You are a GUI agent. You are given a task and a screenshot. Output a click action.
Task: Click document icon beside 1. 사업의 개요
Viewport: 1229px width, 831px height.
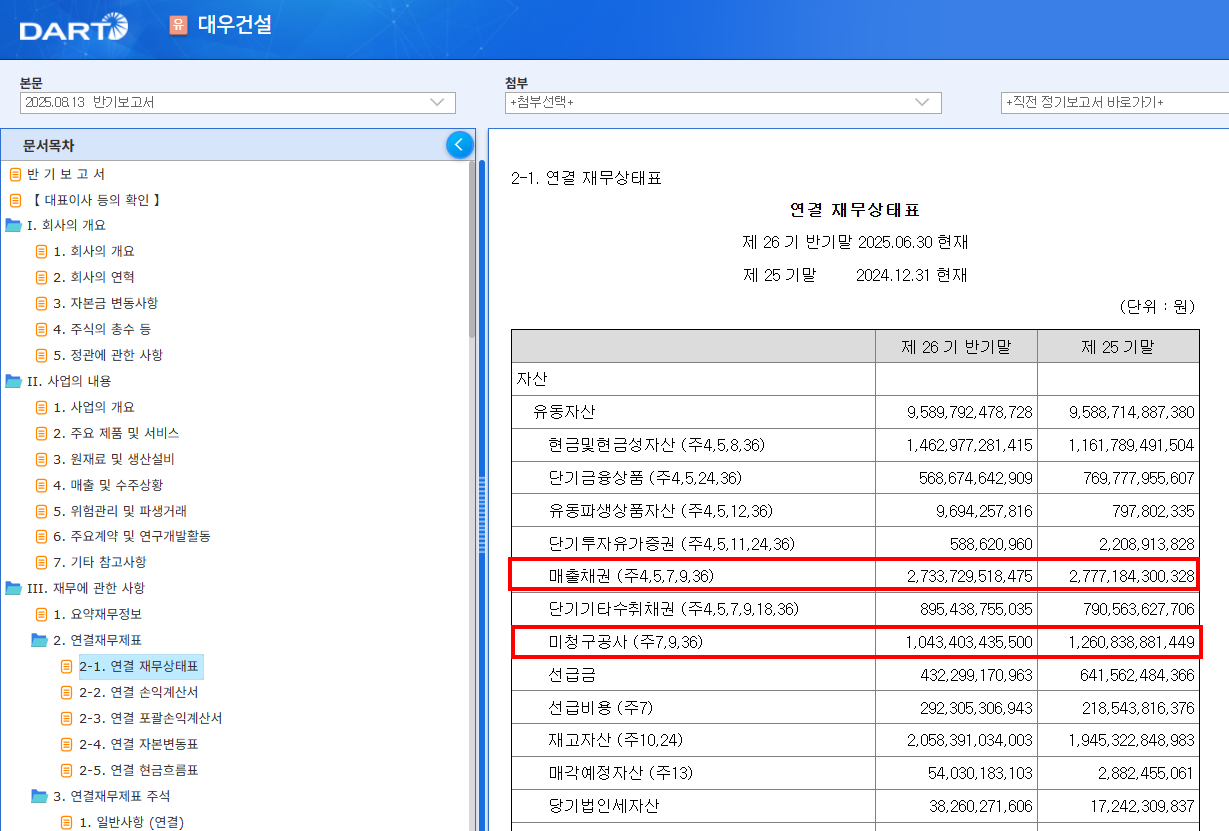[41, 407]
